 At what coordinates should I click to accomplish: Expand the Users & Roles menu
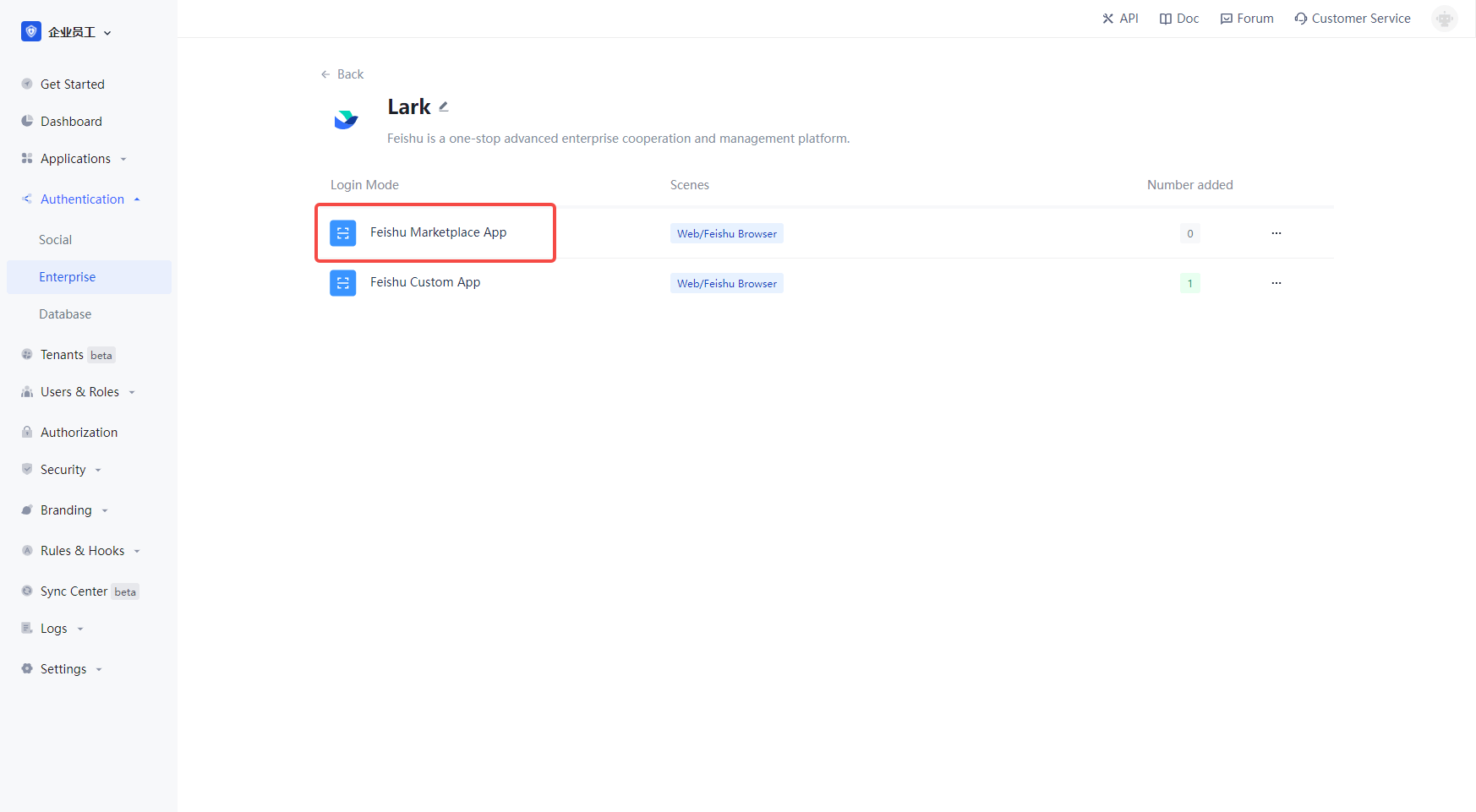(79, 392)
